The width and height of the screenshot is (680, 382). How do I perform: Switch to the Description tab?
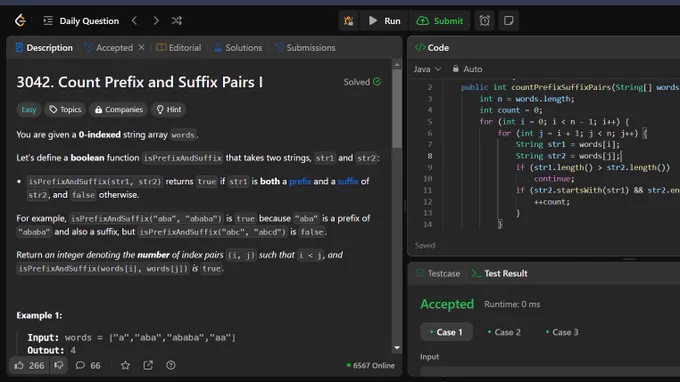point(44,48)
